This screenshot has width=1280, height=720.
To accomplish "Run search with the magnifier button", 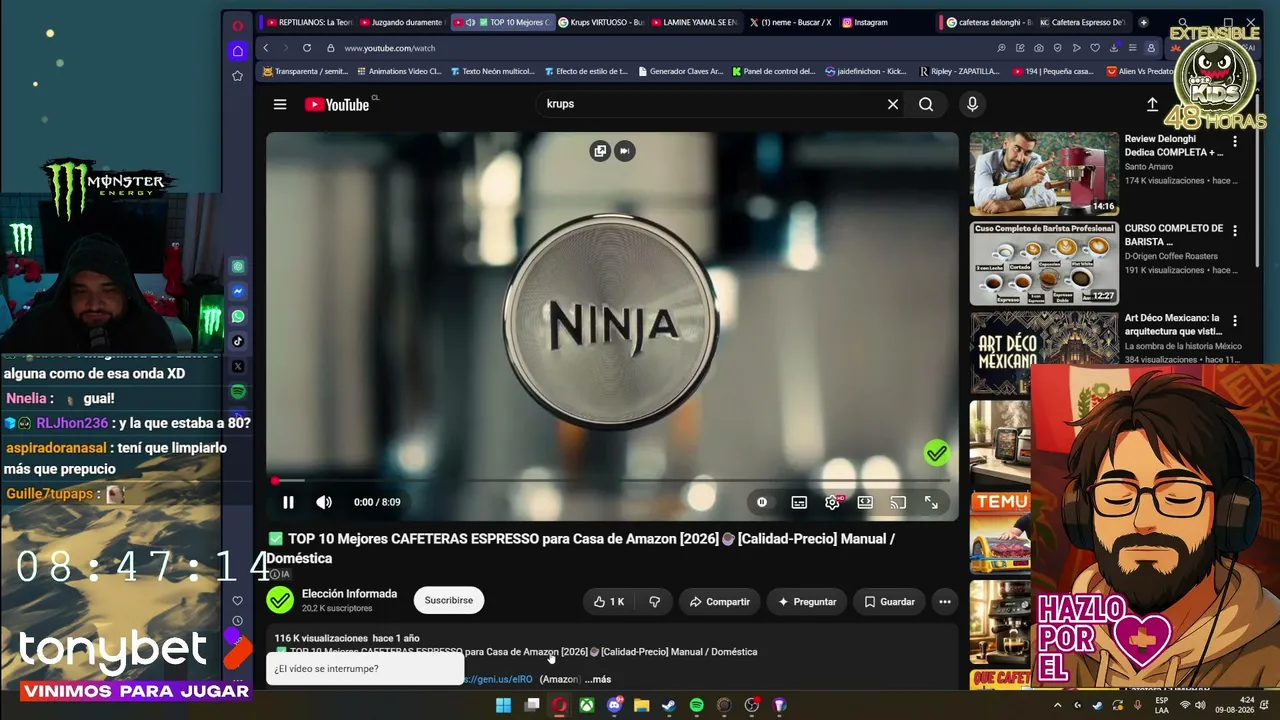I will point(926,104).
